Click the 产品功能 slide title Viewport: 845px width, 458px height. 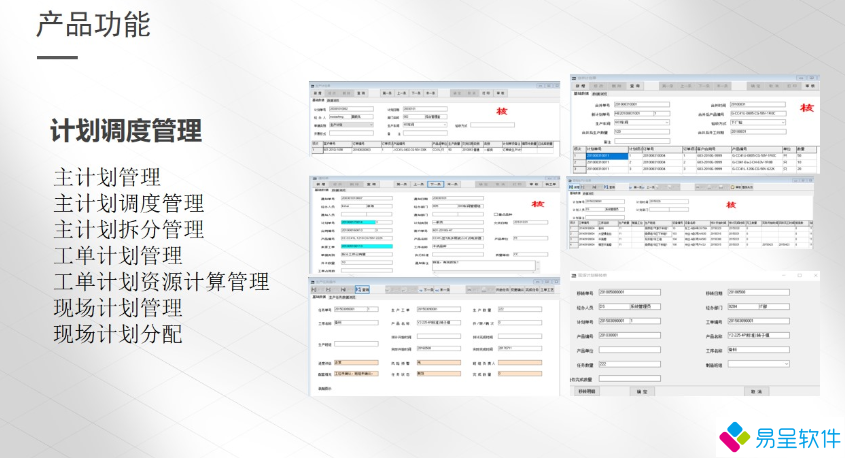point(93,25)
